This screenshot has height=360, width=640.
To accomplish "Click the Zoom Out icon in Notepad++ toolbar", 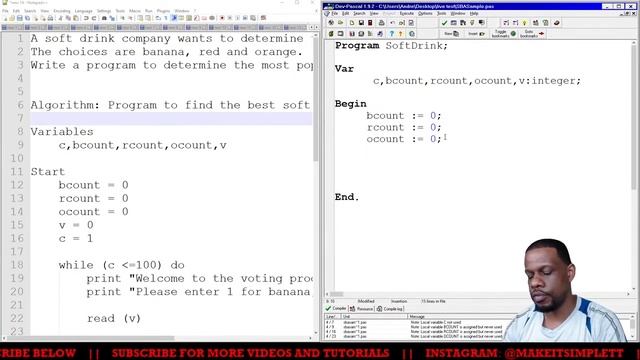I will point(130,18).
